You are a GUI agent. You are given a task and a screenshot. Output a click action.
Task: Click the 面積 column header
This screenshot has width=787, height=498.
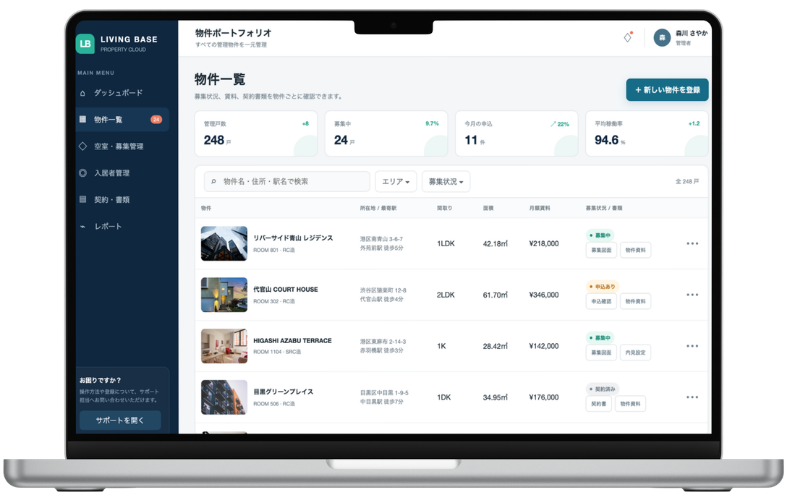[488, 208]
